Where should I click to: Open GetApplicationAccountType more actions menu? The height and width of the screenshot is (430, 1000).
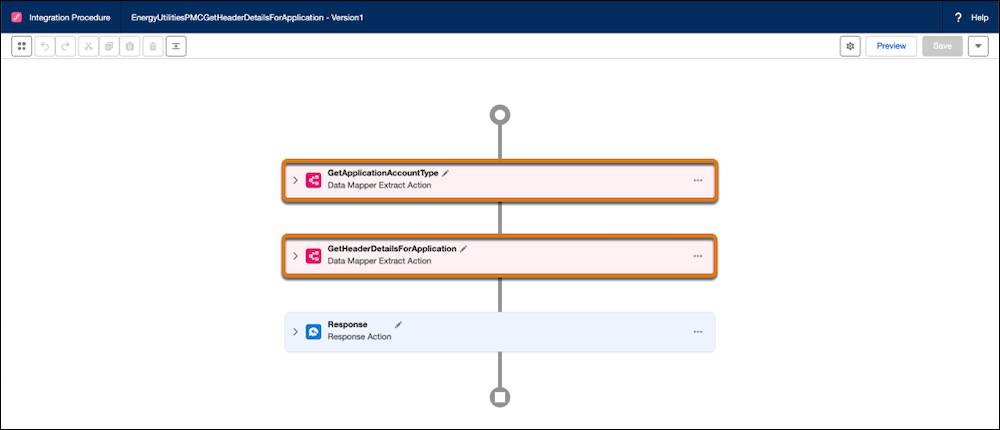pyautogui.click(x=698, y=181)
